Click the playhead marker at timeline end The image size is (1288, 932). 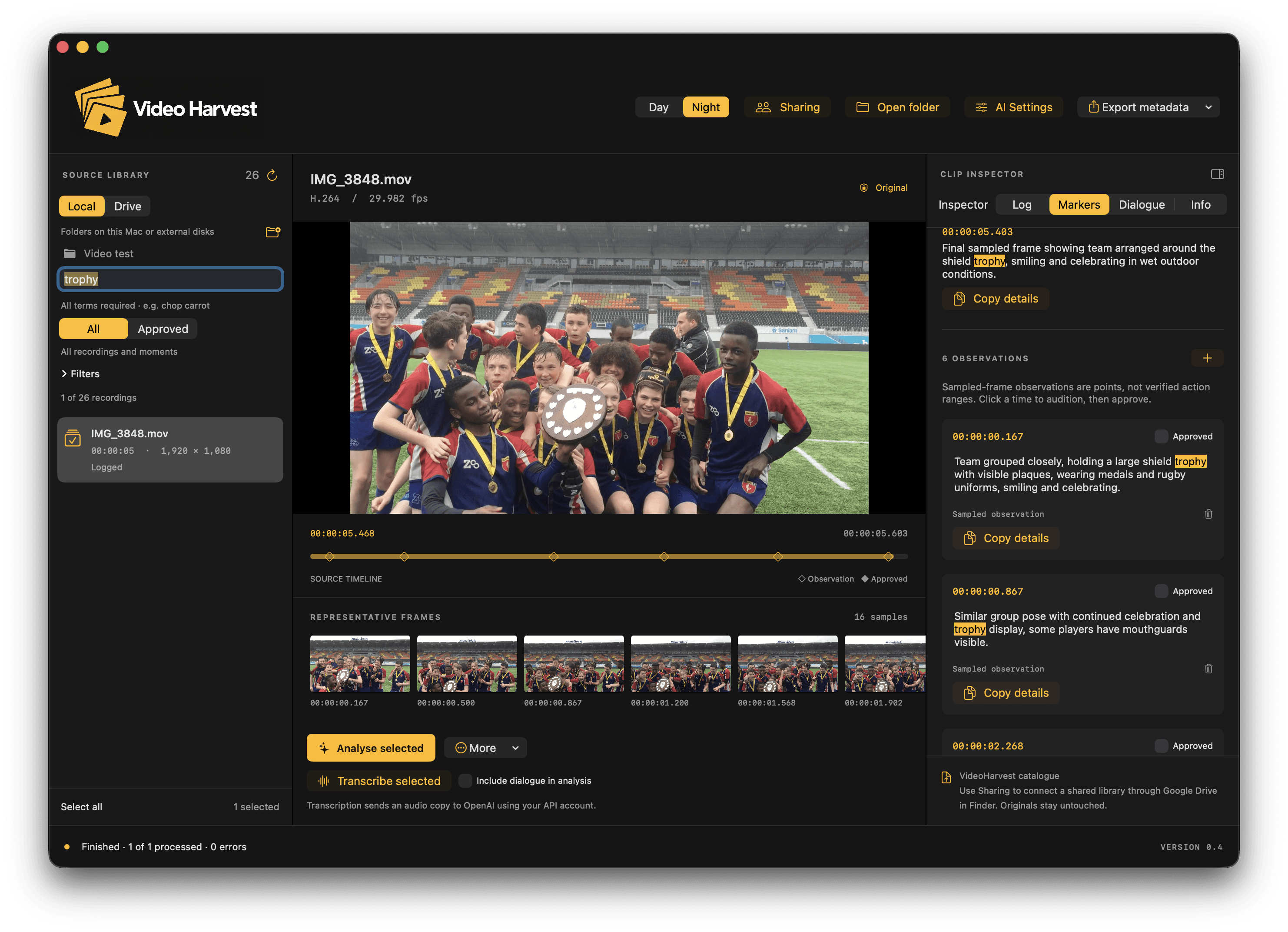(888, 556)
